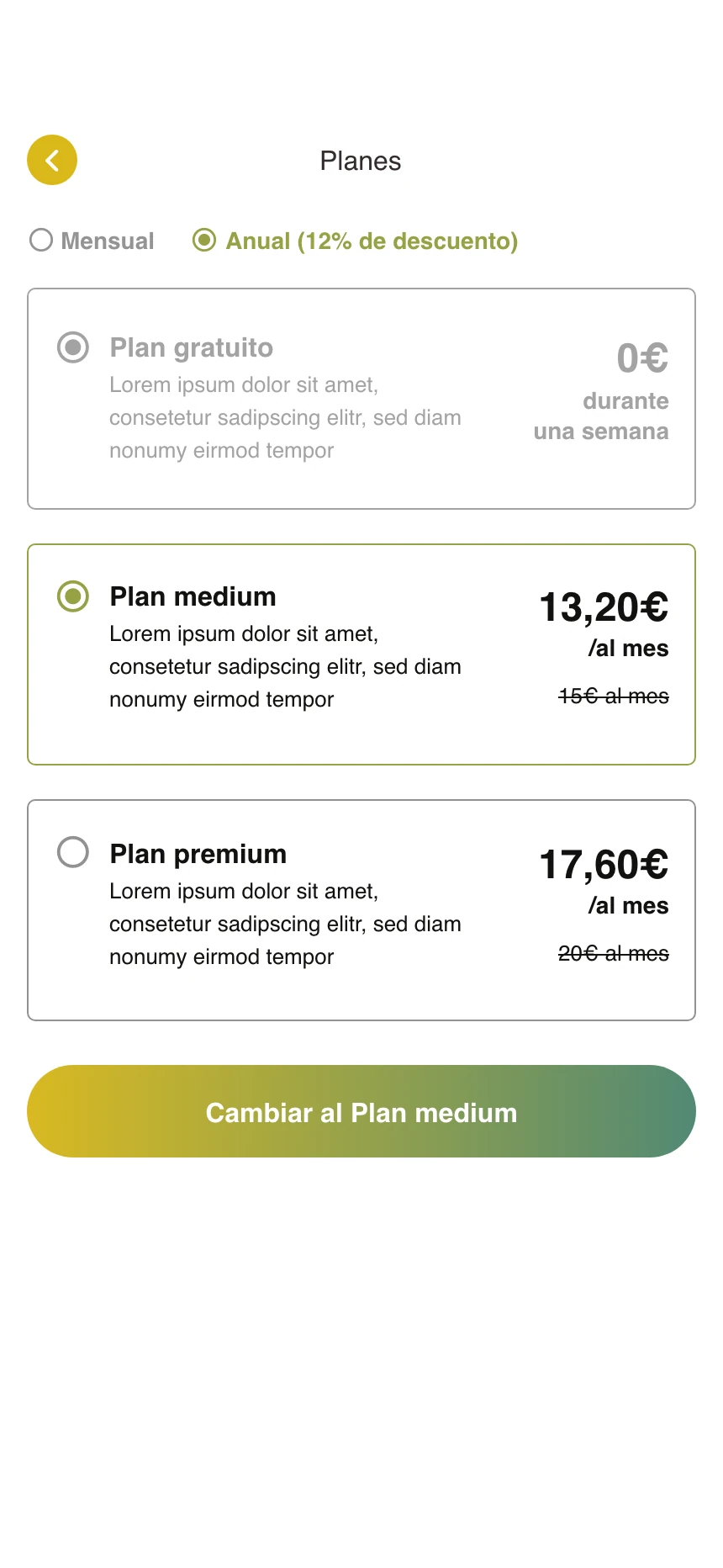Tap the Plan premium description text
The image size is (723, 1568).
click(x=285, y=924)
